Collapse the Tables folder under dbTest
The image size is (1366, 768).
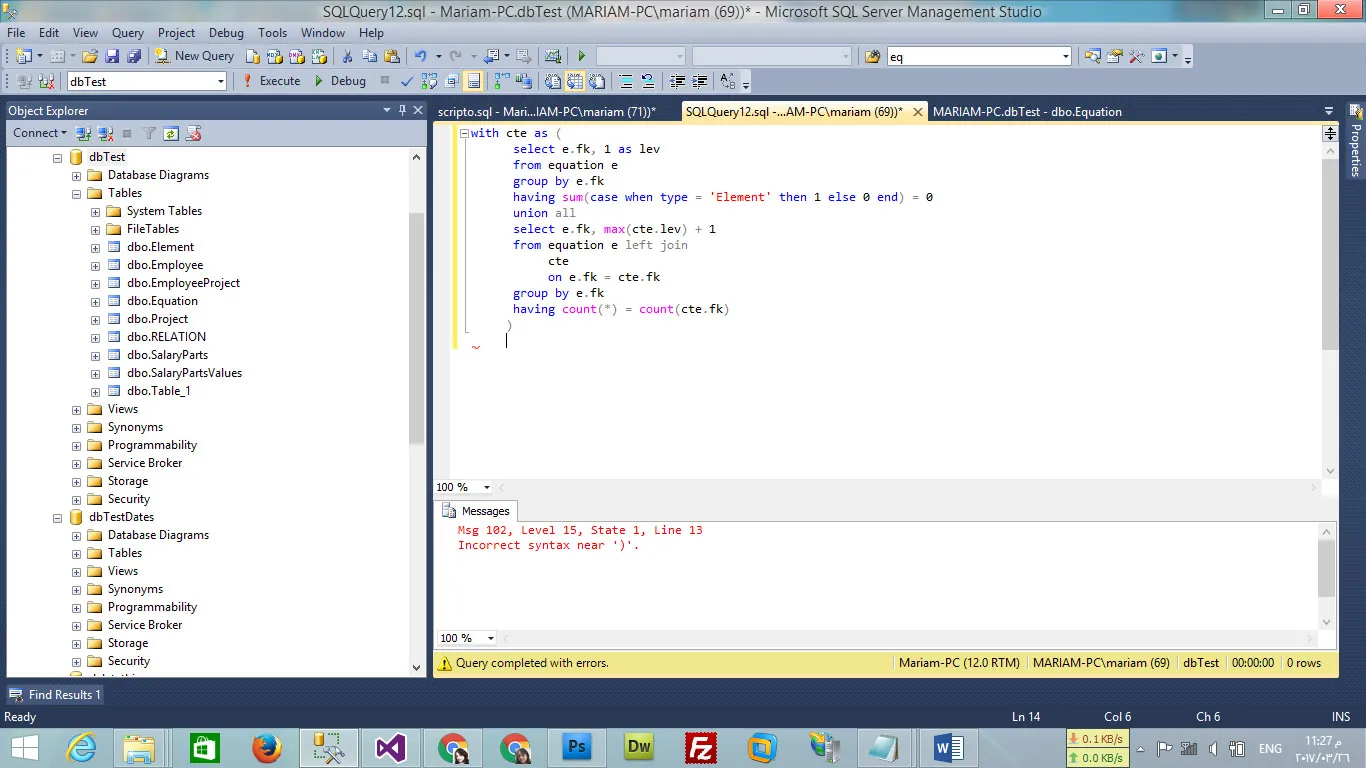(77, 193)
